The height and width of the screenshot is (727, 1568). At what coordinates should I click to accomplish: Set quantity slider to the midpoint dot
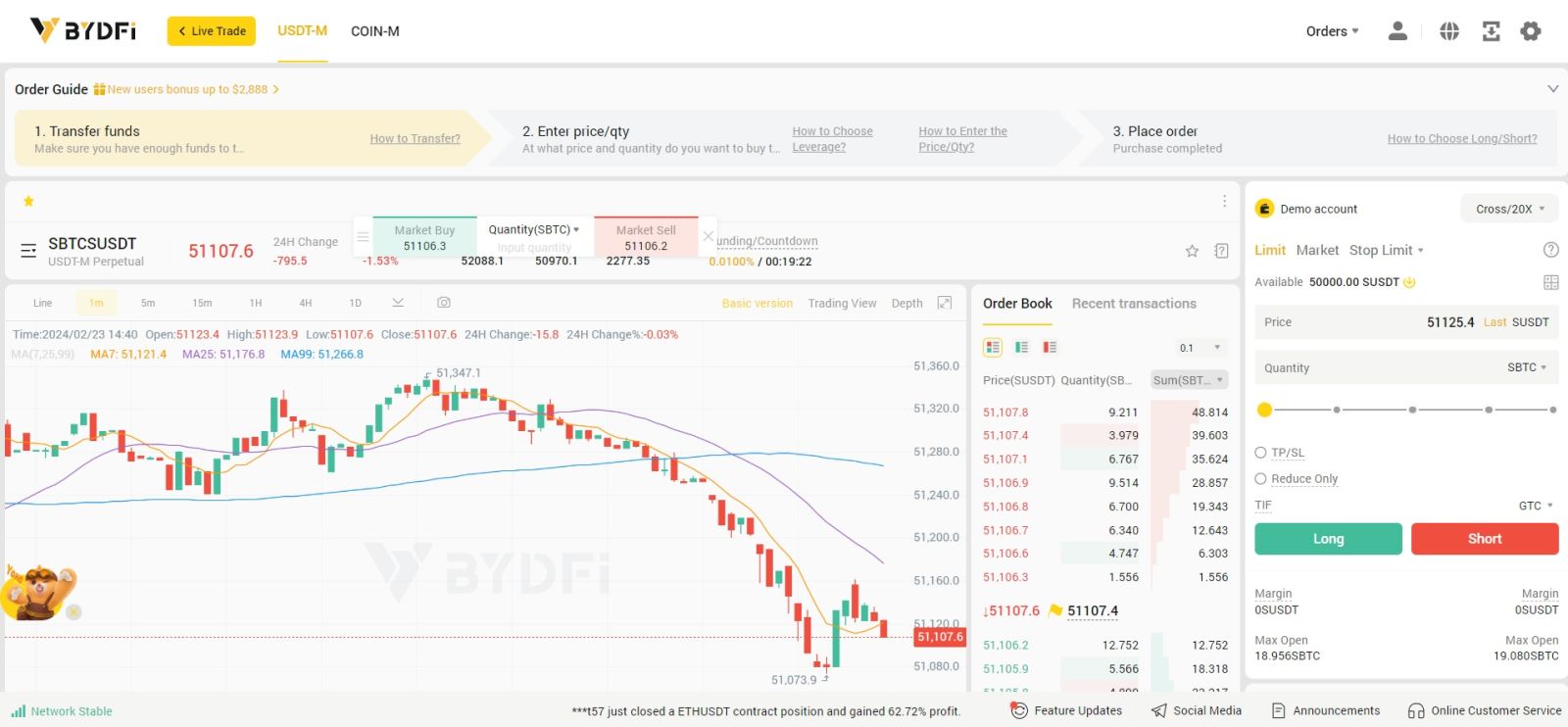click(1412, 410)
